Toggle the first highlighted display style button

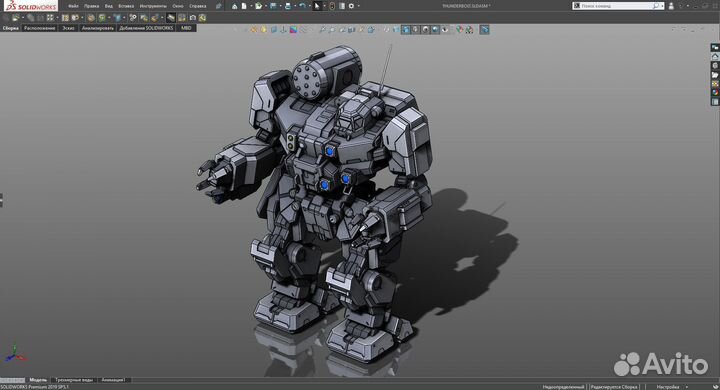pos(405,30)
